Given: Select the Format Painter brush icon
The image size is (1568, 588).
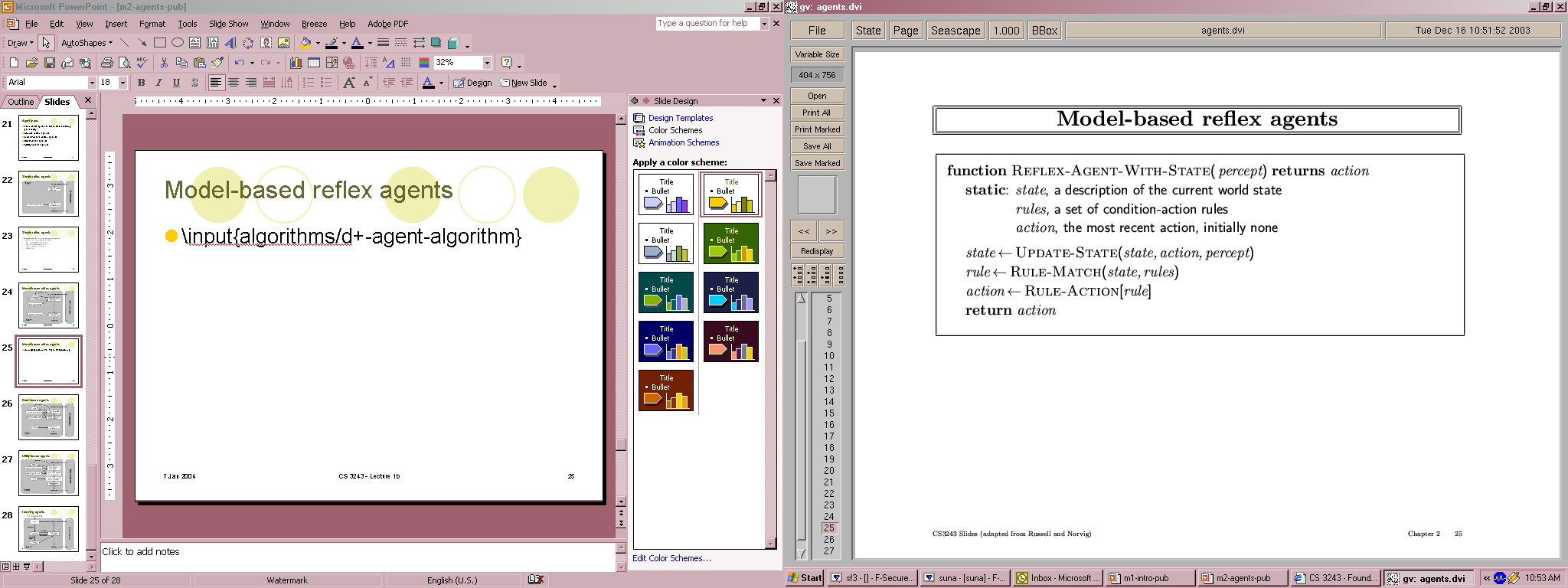Looking at the screenshot, I should click(x=217, y=63).
